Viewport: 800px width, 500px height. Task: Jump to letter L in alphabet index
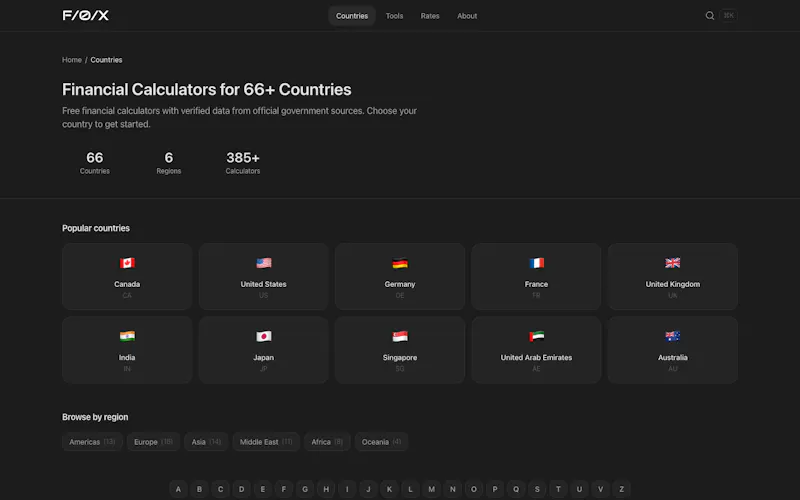[x=410, y=489]
